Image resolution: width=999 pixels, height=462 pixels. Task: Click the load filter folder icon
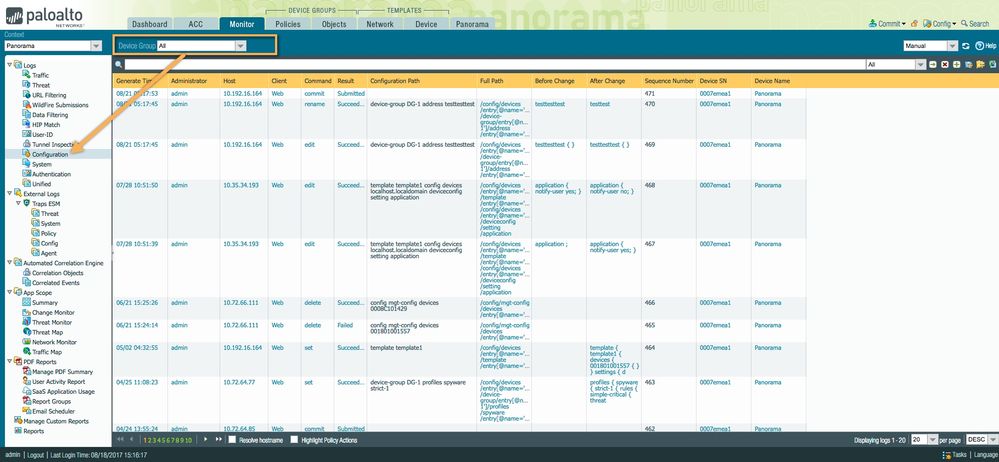[980, 64]
